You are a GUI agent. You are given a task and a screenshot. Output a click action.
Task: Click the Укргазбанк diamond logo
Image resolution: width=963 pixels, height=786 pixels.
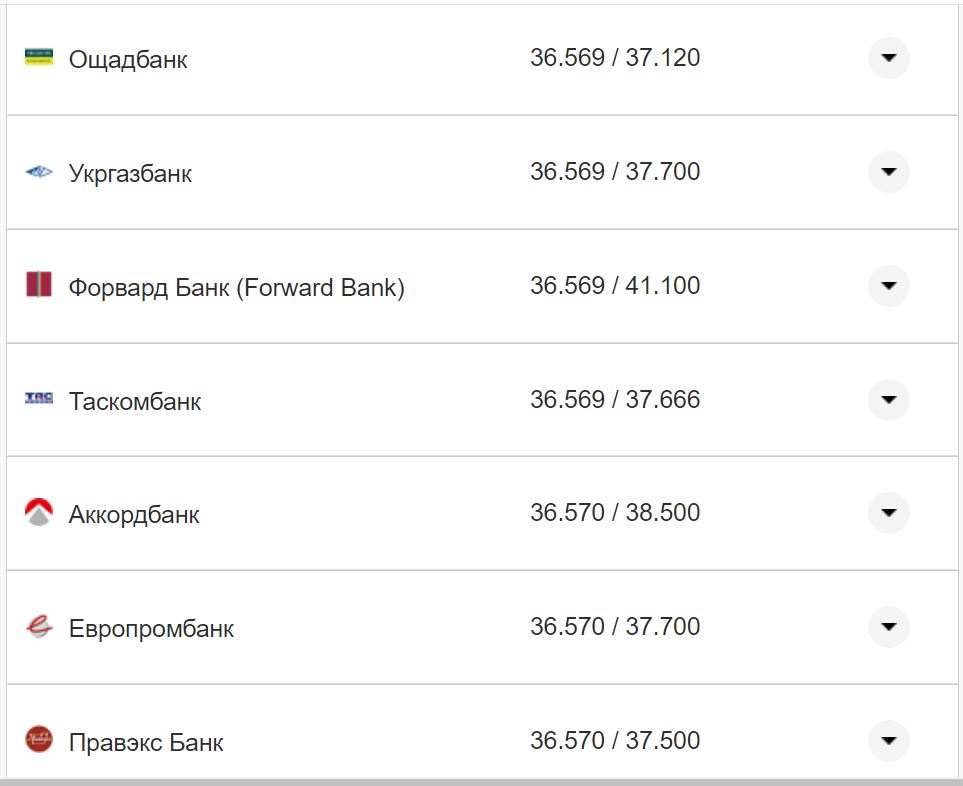(36, 170)
